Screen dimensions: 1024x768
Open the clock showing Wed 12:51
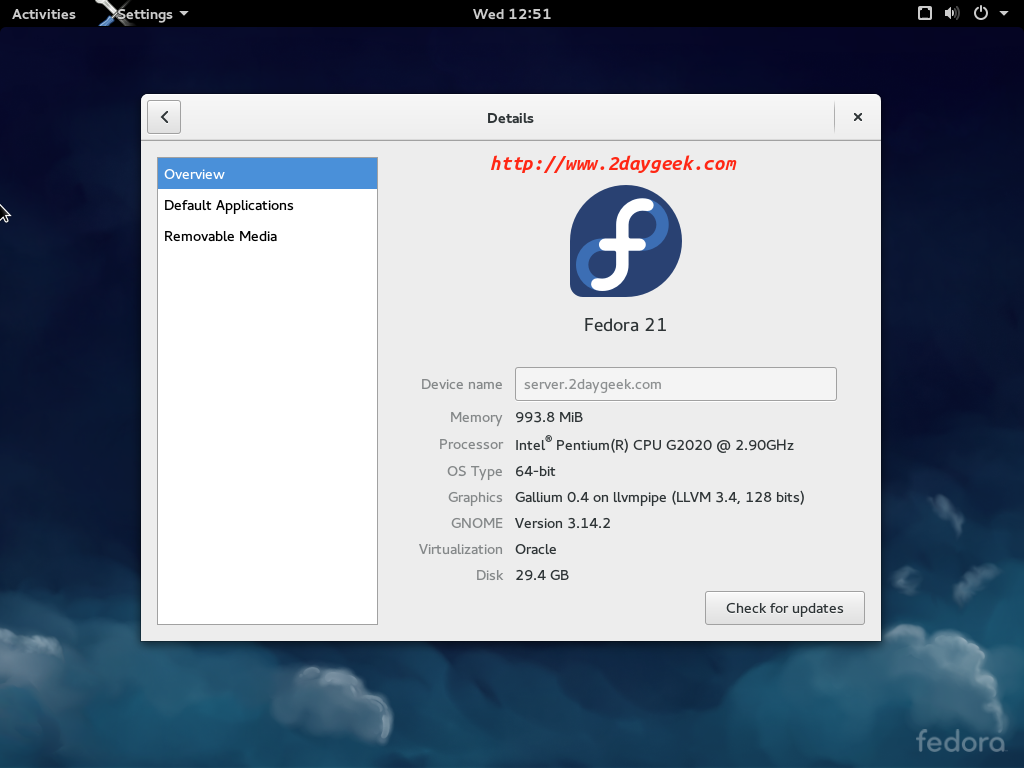[x=511, y=14]
